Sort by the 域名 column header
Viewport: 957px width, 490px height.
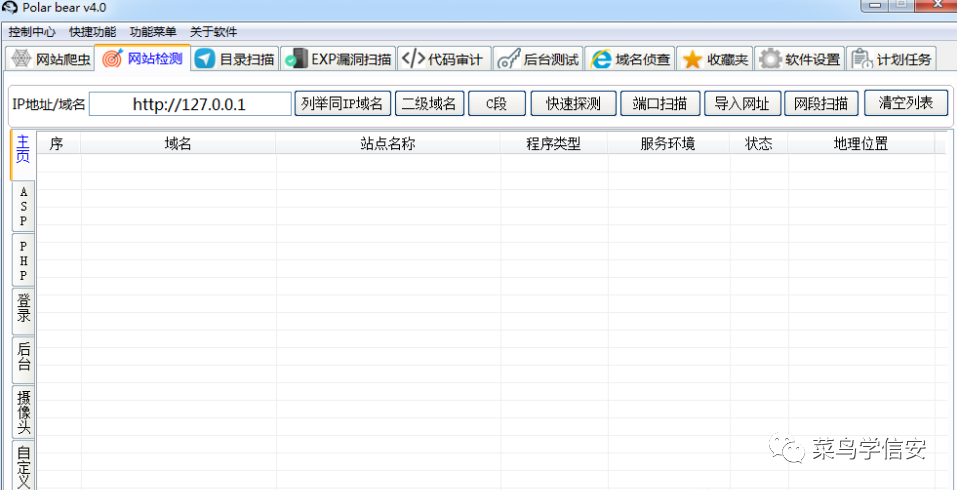tap(178, 144)
